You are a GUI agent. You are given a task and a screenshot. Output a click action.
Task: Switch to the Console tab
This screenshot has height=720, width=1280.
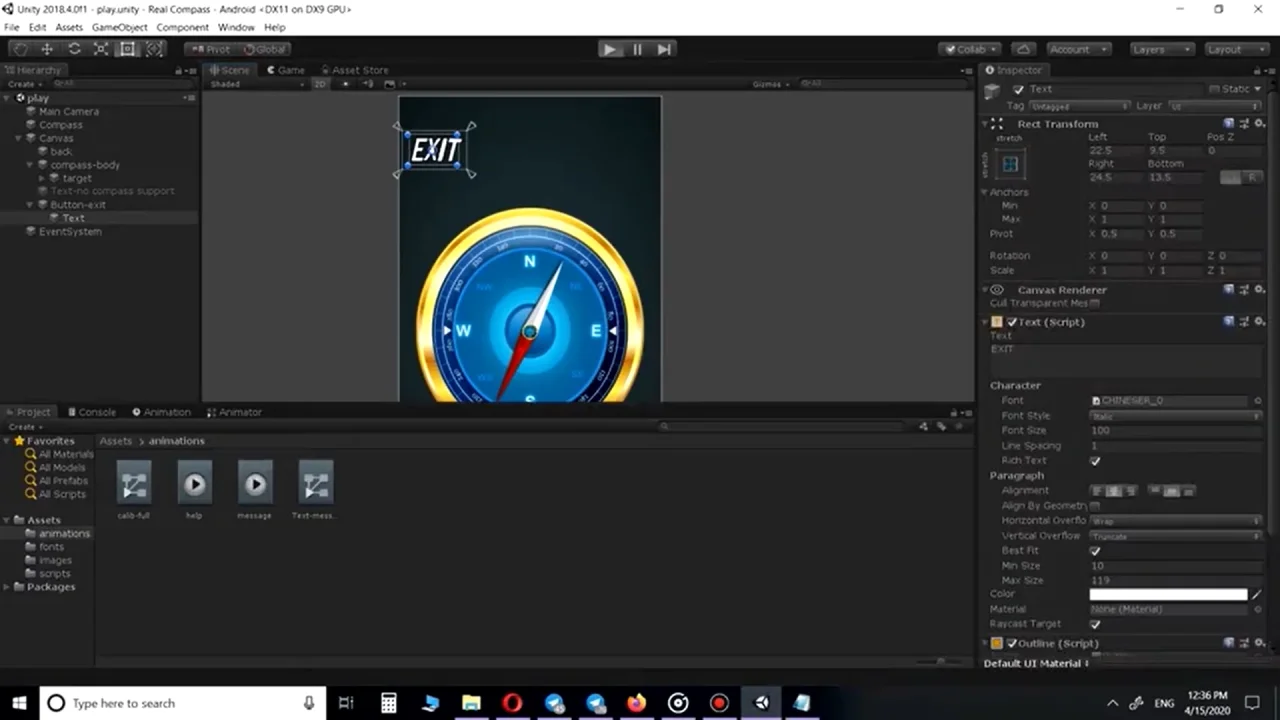tap(91, 412)
